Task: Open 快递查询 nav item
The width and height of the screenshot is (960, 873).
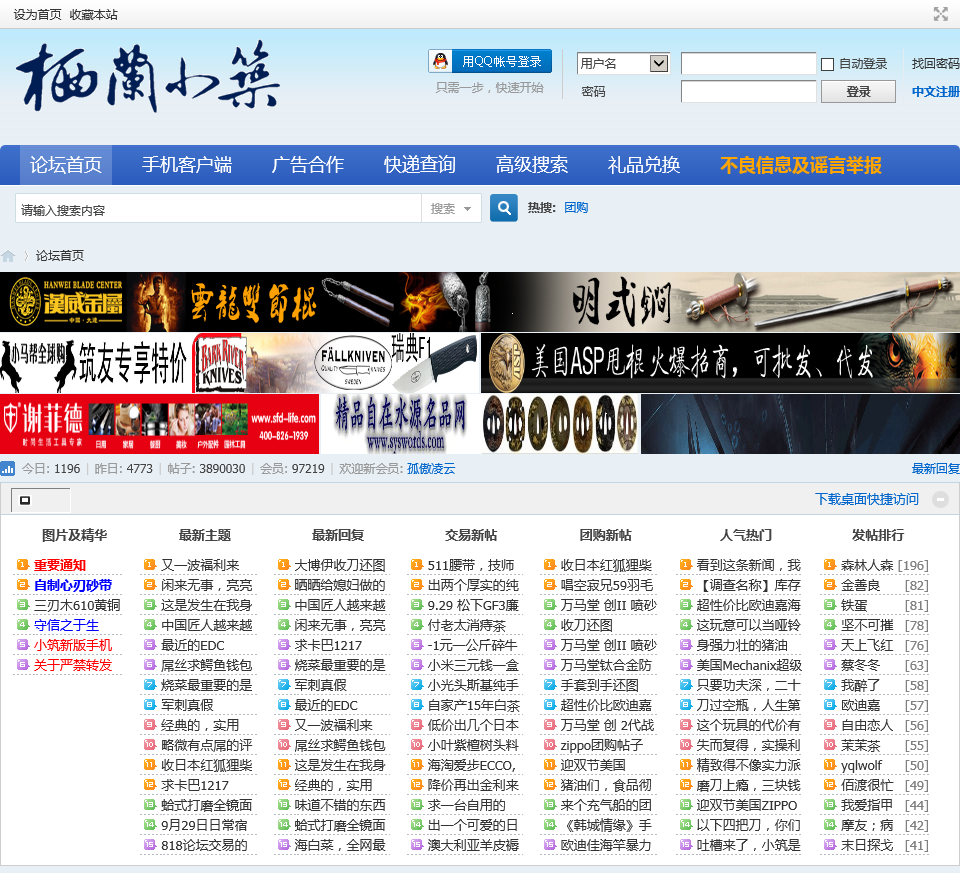Action: point(419,165)
